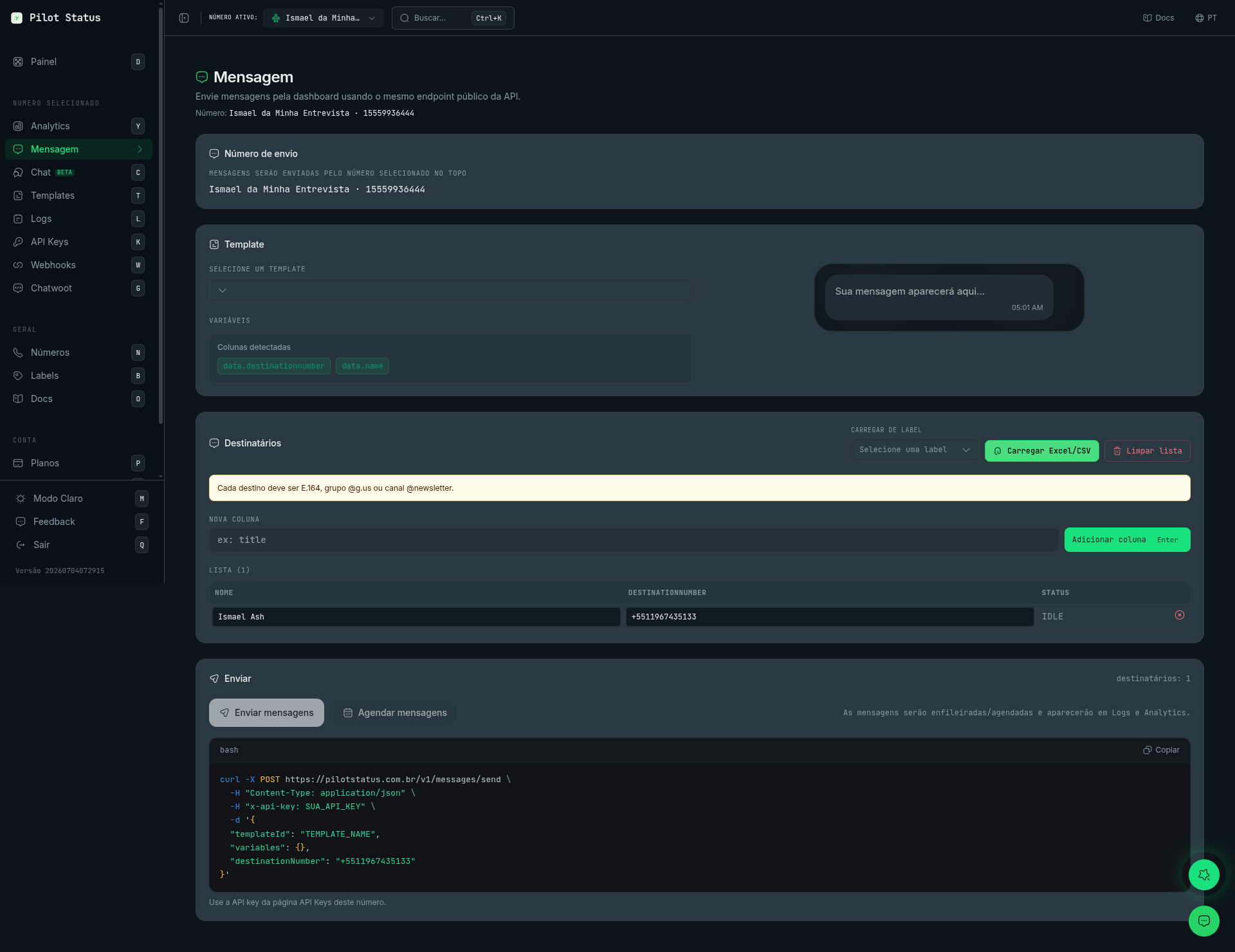The image size is (1235, 952).
Task: Click the destinatários: 1 counter text
Action: pos(1153,679)
